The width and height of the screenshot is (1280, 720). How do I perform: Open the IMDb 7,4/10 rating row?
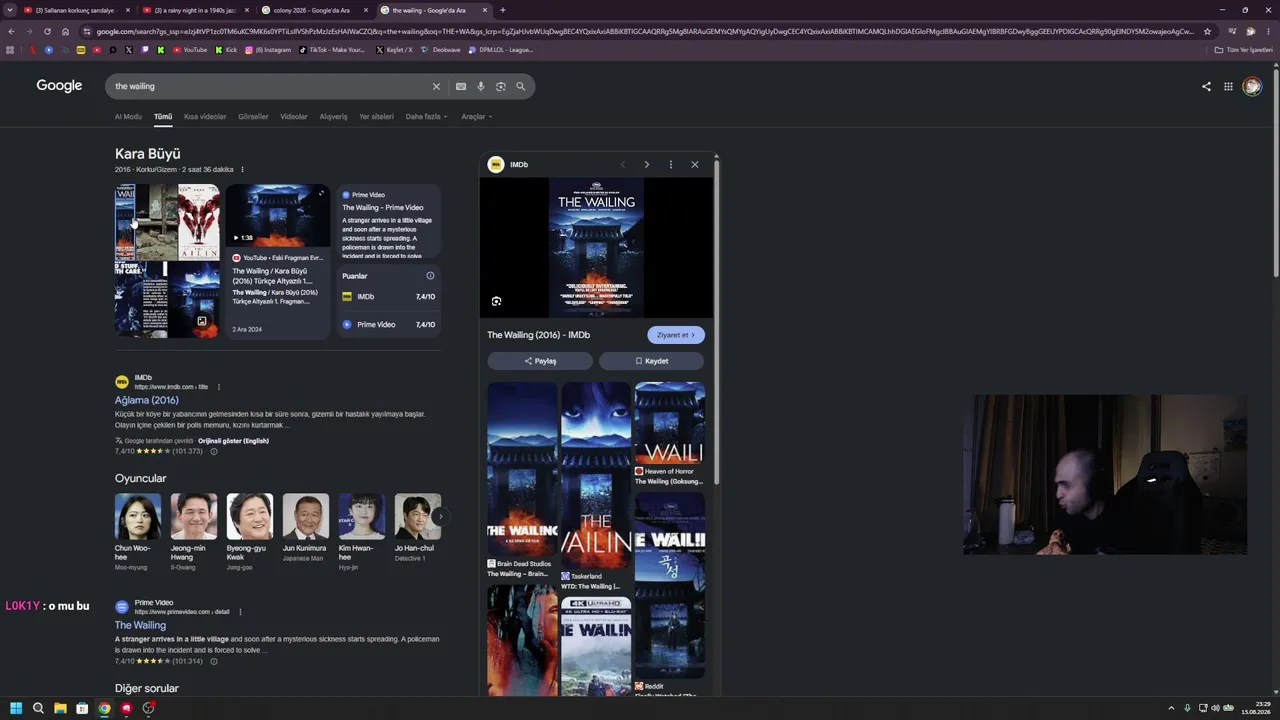point(389,297)
